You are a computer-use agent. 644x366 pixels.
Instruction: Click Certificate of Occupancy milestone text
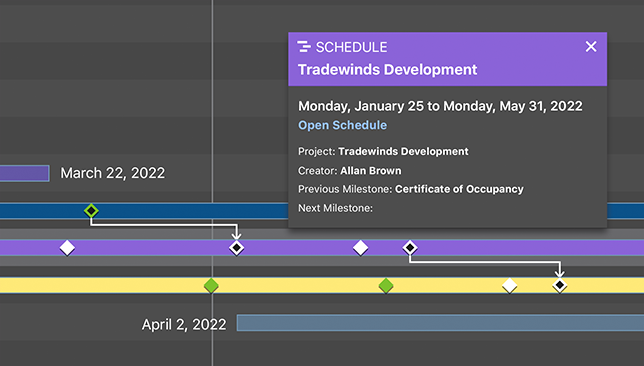[459, 189]
